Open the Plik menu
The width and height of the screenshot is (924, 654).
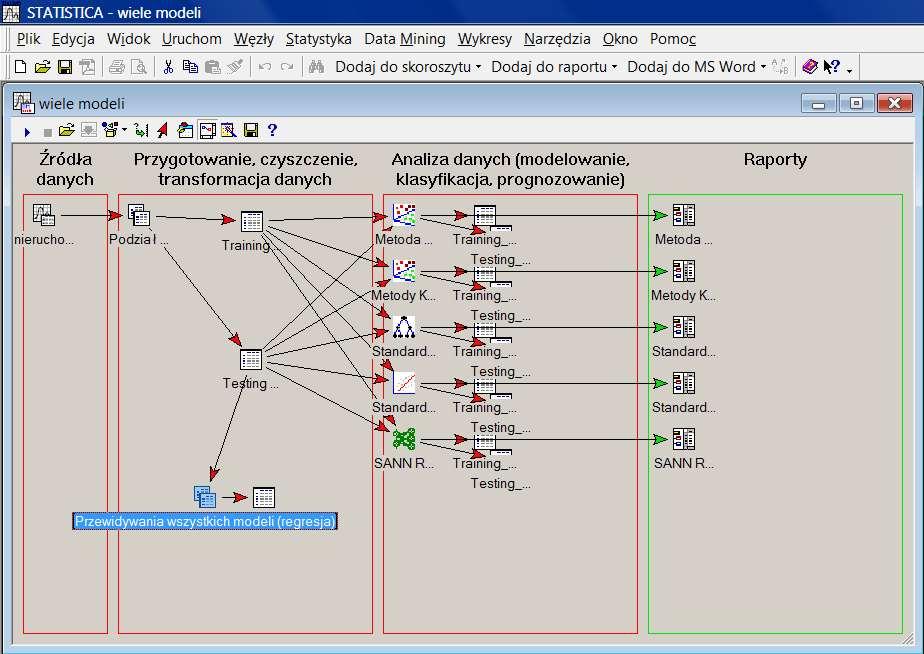click(x=28, y=39)
